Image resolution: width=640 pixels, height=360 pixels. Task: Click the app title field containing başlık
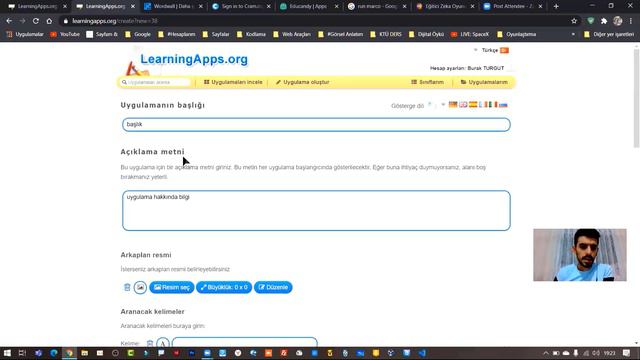pyautogui.click(x=316, y=124)
